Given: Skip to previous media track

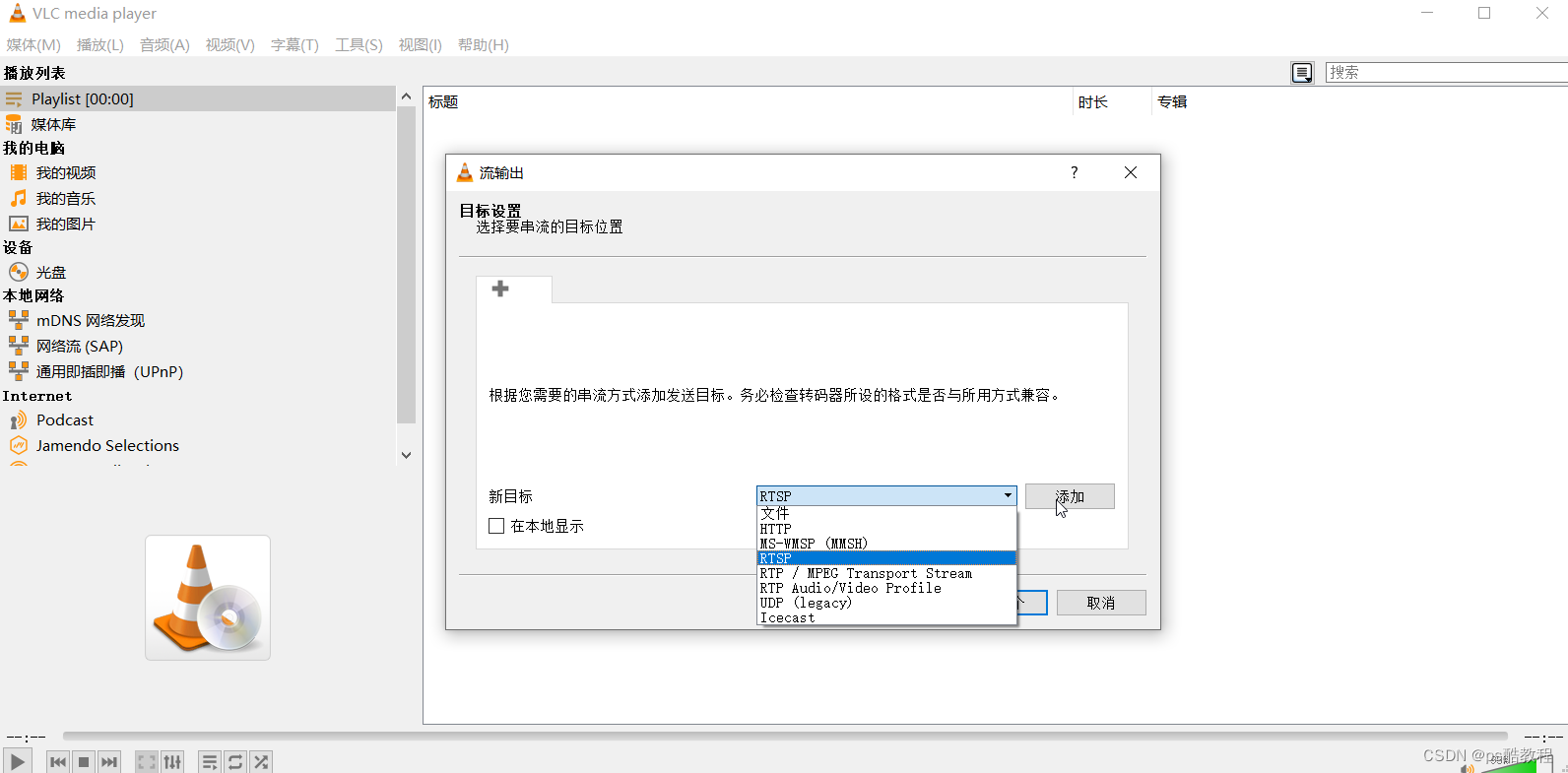Looking at the screenshot, I should pos(58,761).
